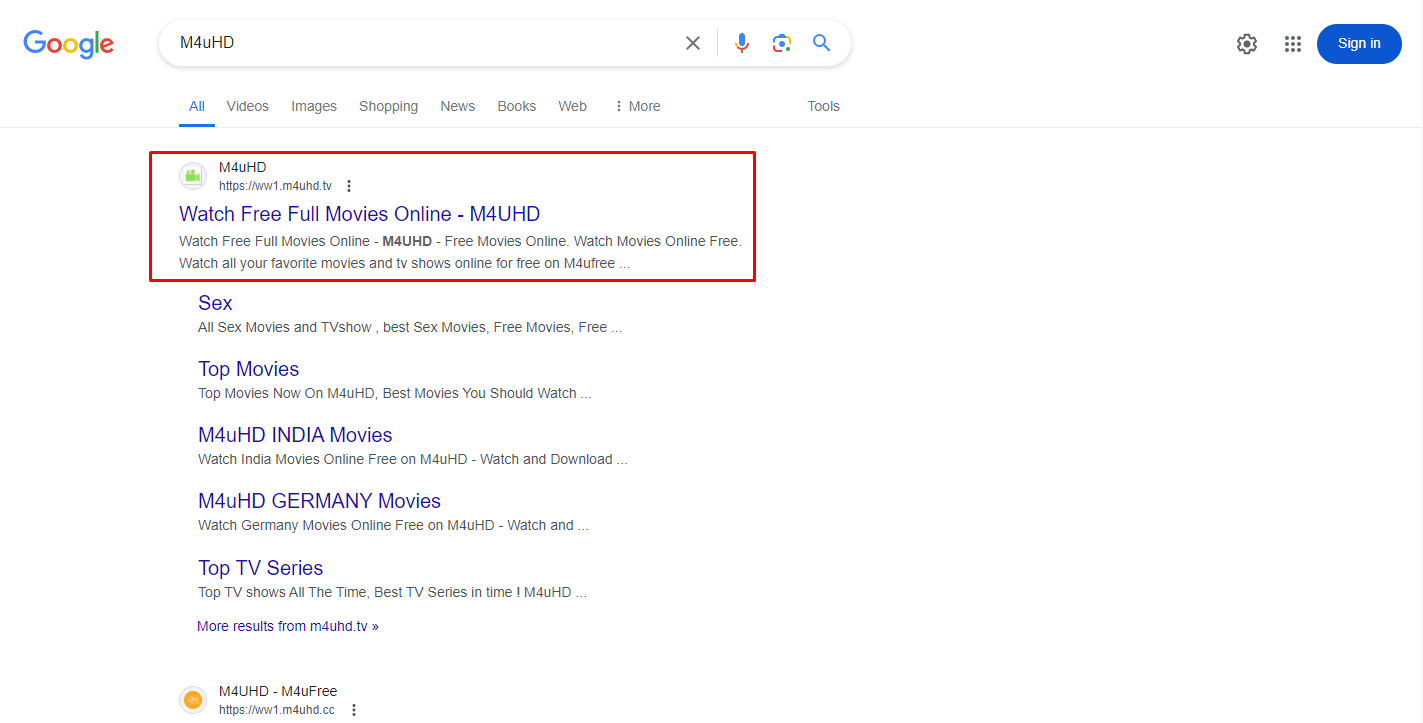Click the https://ww1.m4uhd.tv URL text
Image resolution: width=1423 pixels, height=723 pixels.
(276, 186)
